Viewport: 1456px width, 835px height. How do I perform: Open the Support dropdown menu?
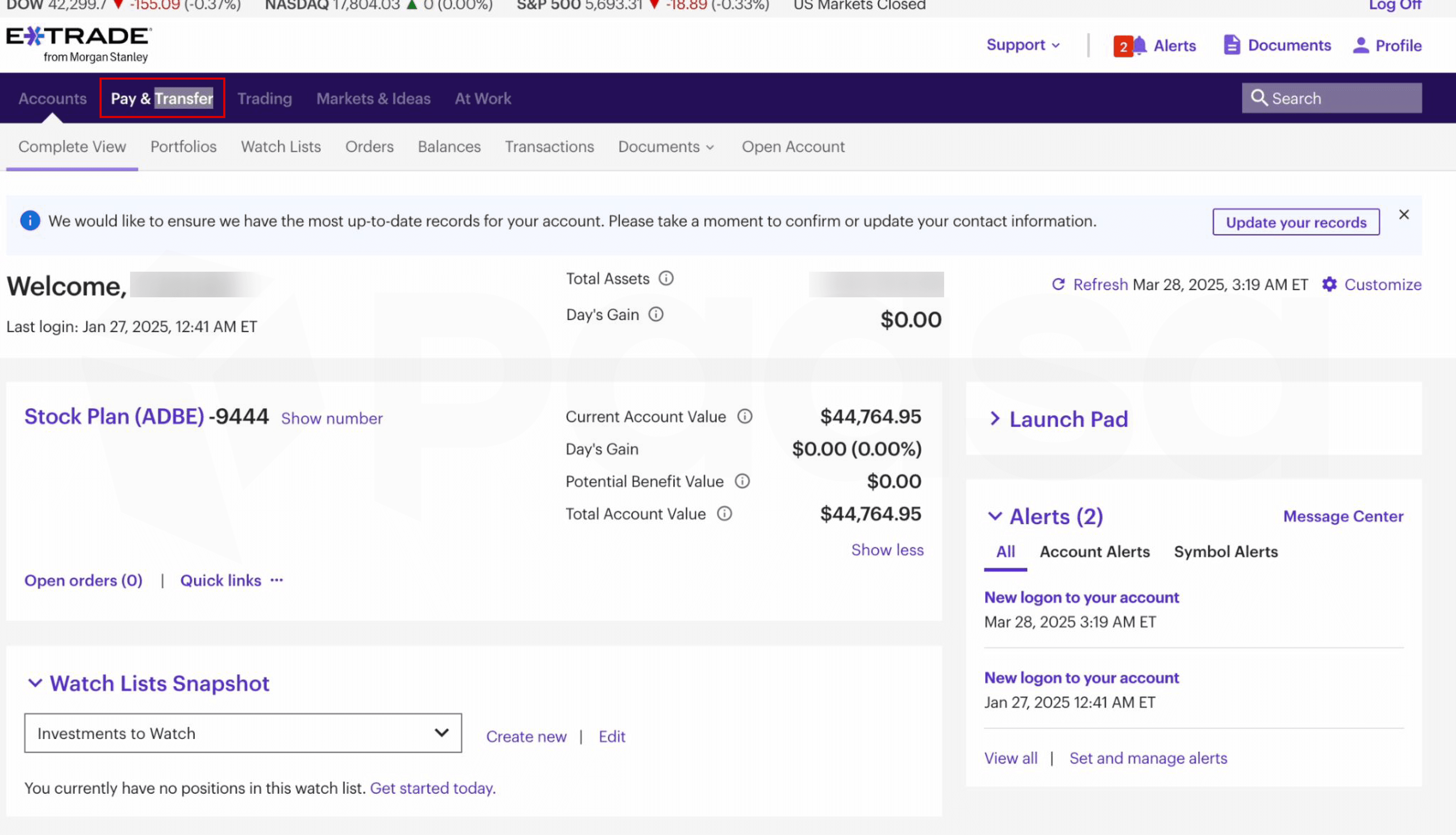pos(1023,45)
